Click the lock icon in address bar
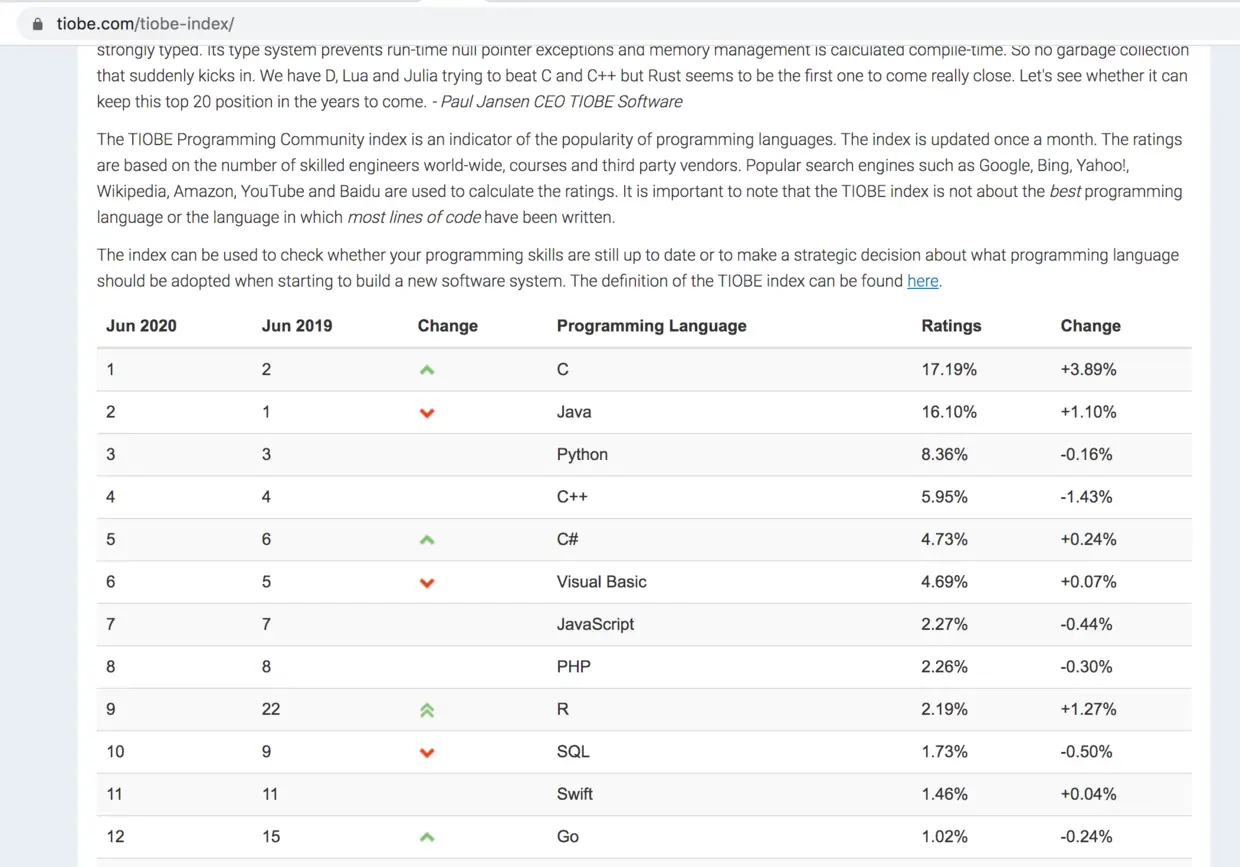This screenshot has width=1240, height=867. [38, 24]
